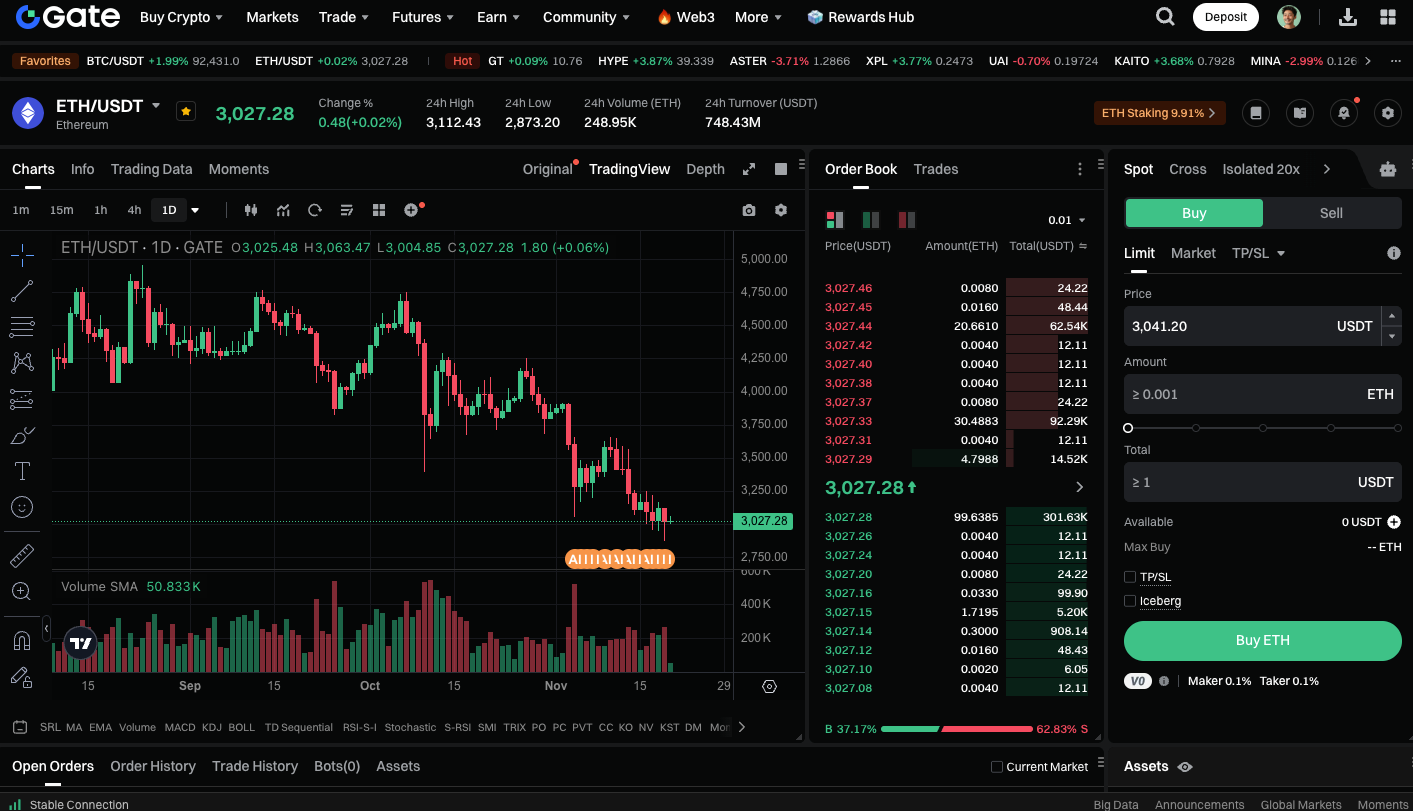This screenshot has height=811, width=1413.
Task: Open the apps grid icon in header
Action: (x=1388, y=17)
